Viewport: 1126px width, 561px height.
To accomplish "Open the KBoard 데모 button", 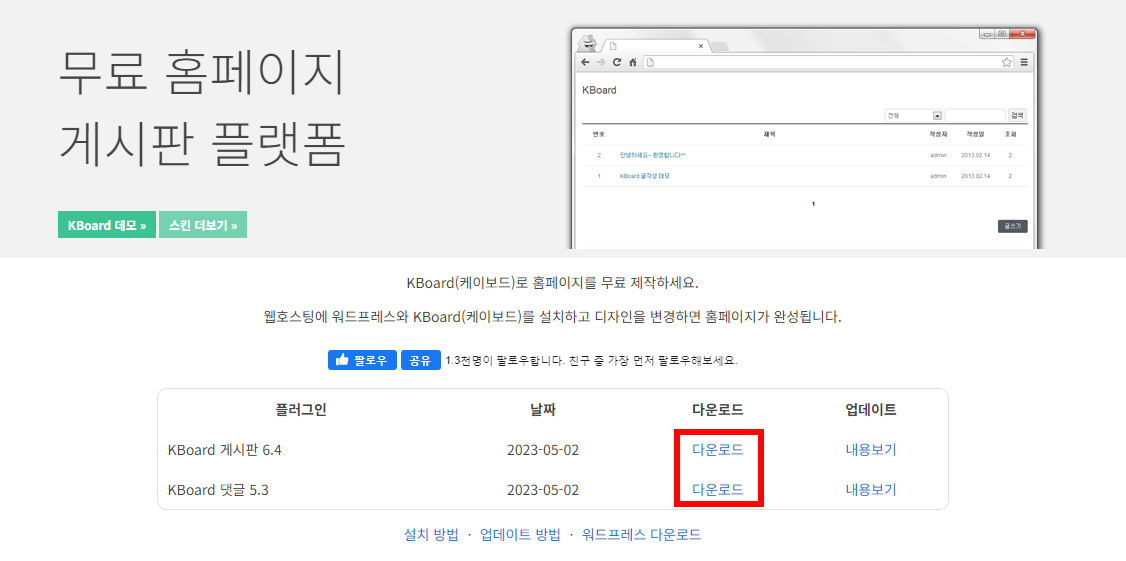I will coord(107,225).
